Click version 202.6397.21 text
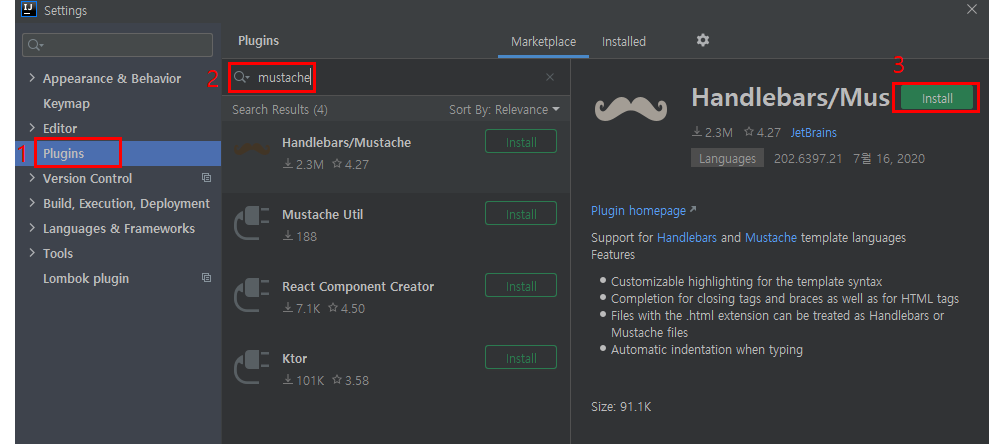Screen dimensions: 989x444 click(x=808, y=158)
